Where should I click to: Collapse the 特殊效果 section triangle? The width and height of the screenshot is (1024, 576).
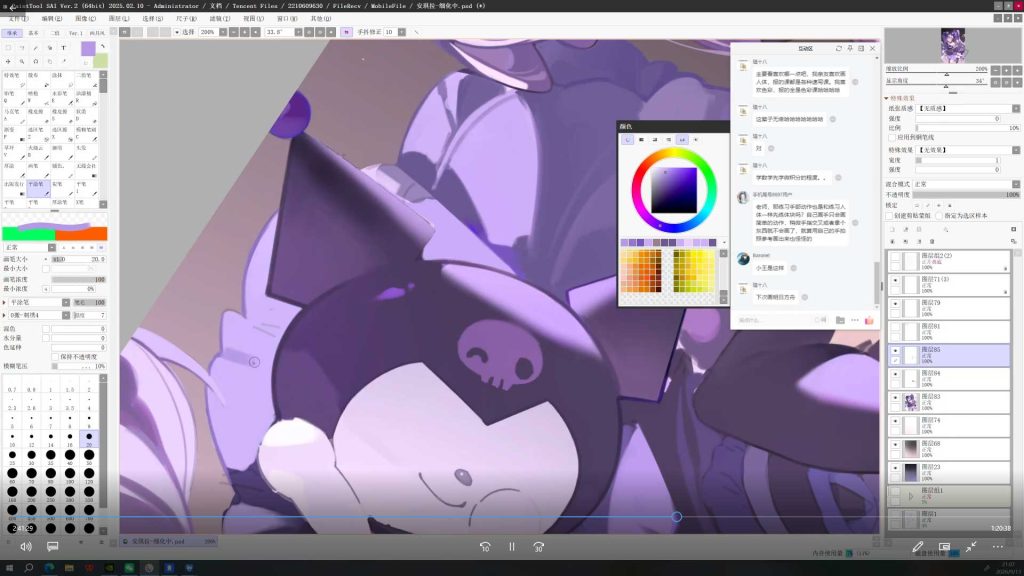pos(887,98)
